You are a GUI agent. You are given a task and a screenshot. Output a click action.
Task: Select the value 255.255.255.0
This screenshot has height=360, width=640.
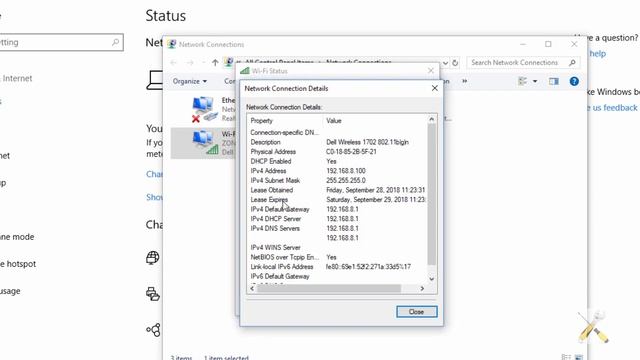pyautogui.click(x=346, y=180)
